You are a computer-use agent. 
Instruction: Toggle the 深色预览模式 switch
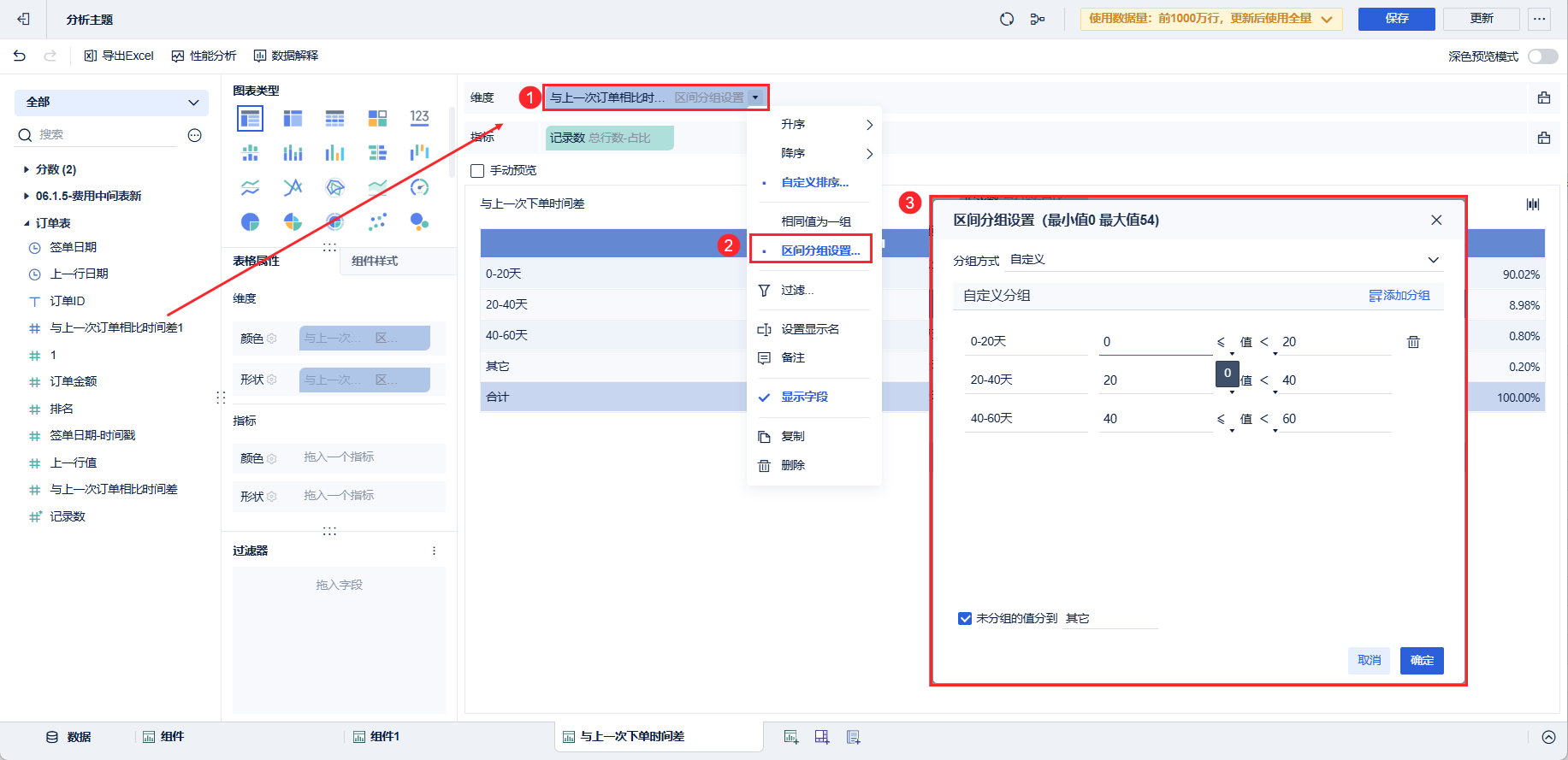pos(1543,56)
